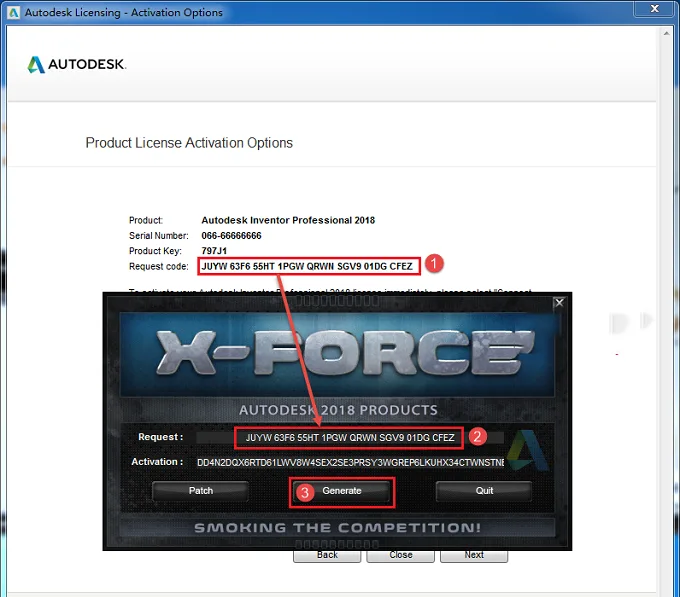Click the Autodesk logo in the header
Viewport: 680px width, 597px height.
point(77,65)
